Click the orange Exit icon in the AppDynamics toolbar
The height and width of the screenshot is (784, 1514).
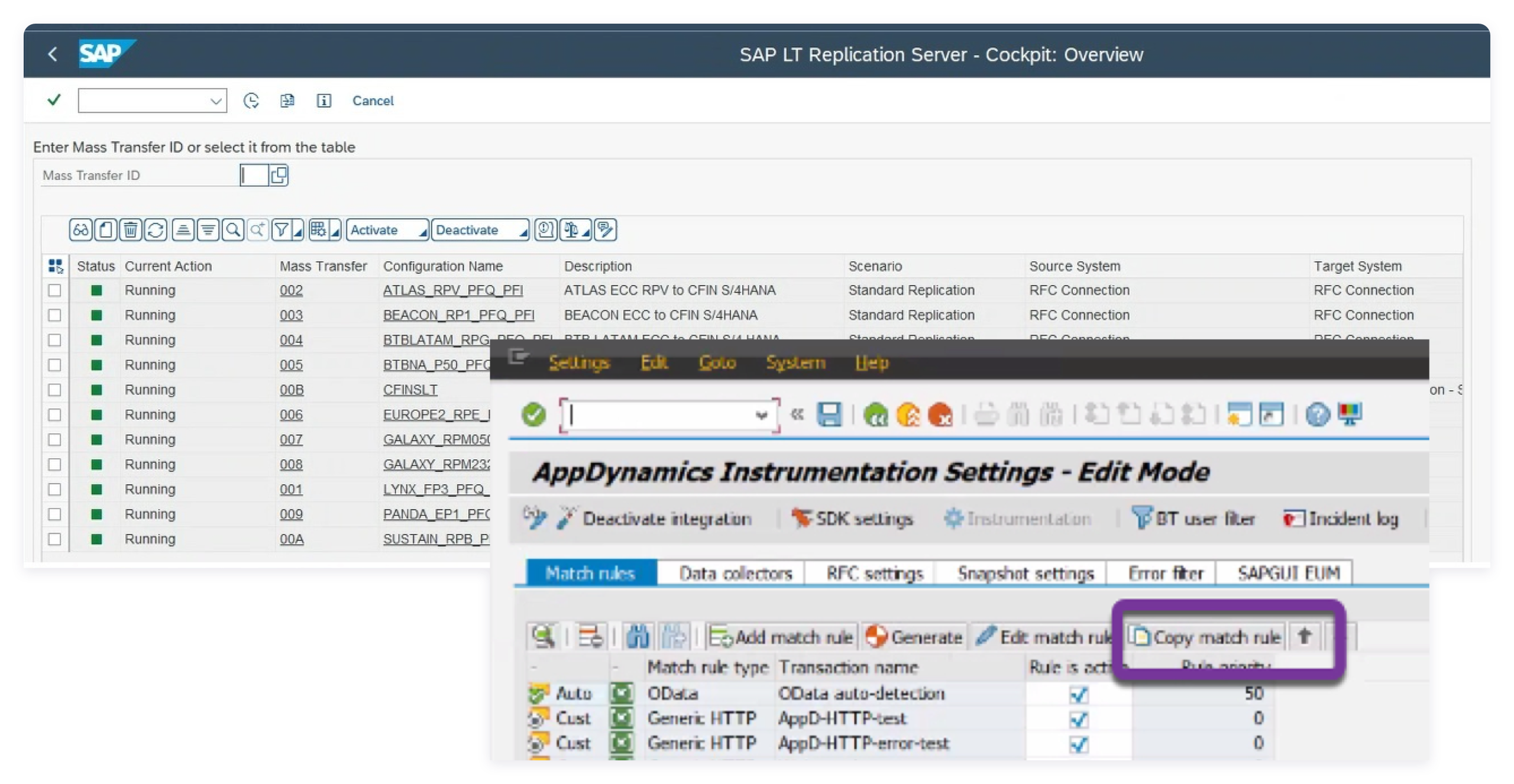tap(908, 414)
